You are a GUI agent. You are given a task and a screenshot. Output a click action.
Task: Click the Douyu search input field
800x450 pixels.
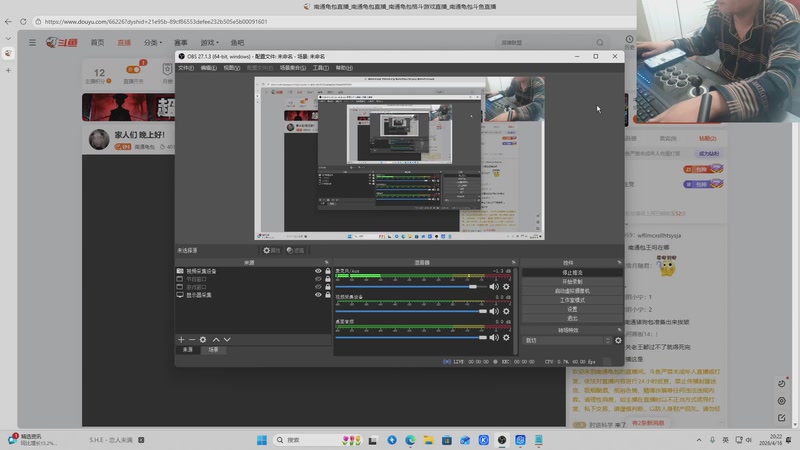click(545, 42)
